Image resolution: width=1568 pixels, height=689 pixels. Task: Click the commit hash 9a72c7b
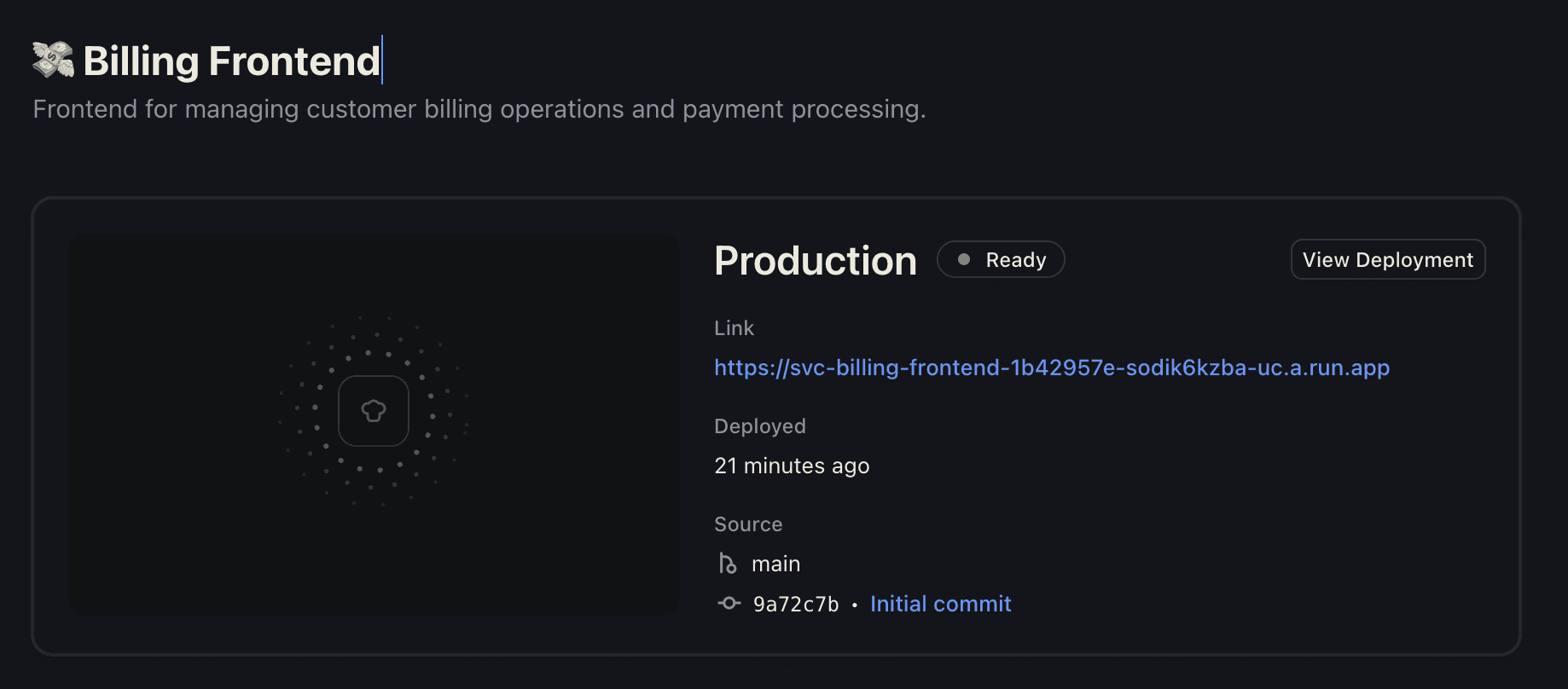[x=796, y=604]
